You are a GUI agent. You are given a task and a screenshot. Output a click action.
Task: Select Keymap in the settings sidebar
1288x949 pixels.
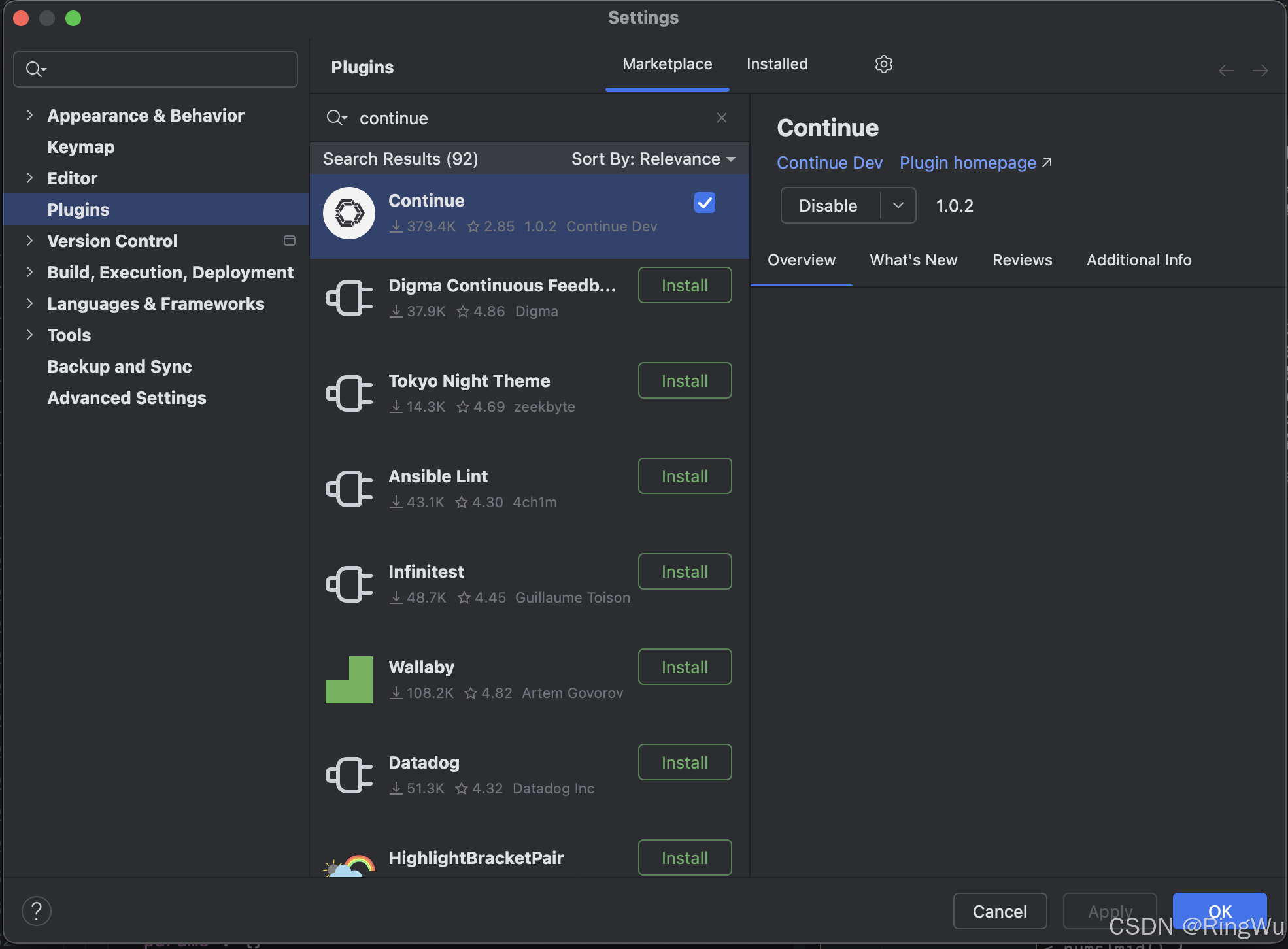point(81,147)
